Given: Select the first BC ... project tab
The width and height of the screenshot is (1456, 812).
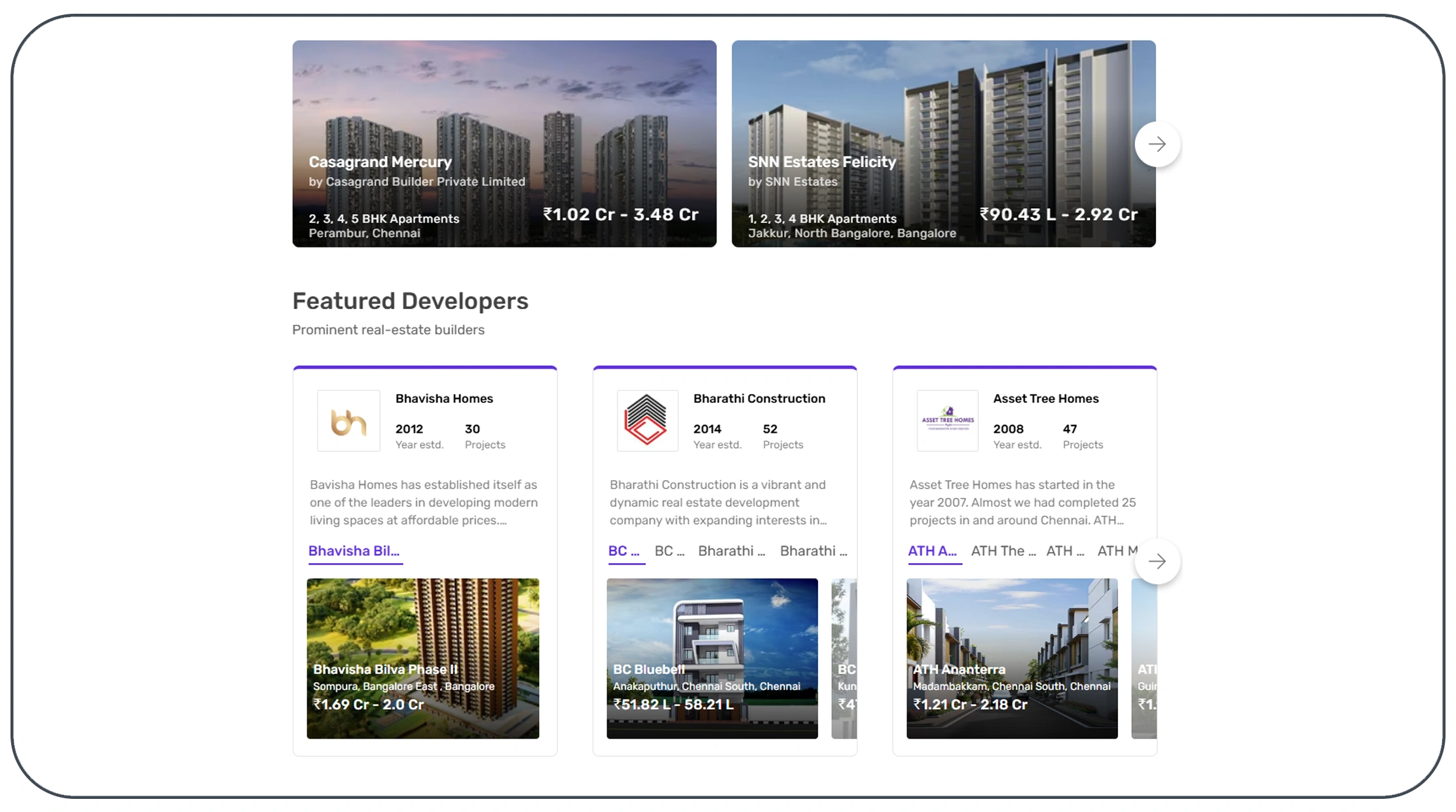Looking at the screenshot, I should point(624,551).
